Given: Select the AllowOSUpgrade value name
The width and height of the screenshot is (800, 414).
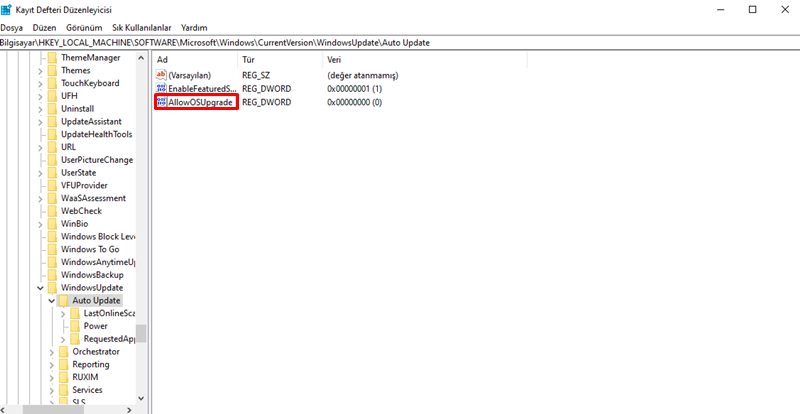Looking at the screenshot, I should click(201, 103).
